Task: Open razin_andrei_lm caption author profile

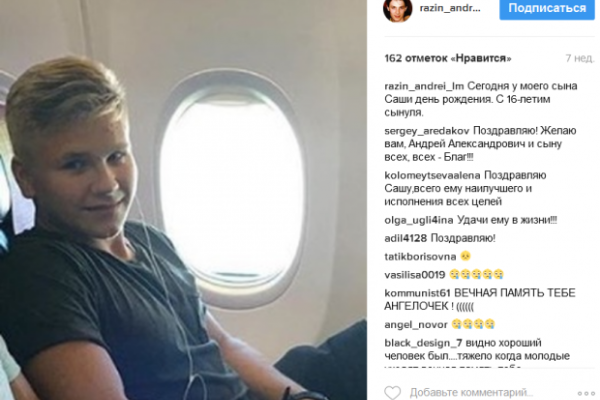Action: coord(424,87)
